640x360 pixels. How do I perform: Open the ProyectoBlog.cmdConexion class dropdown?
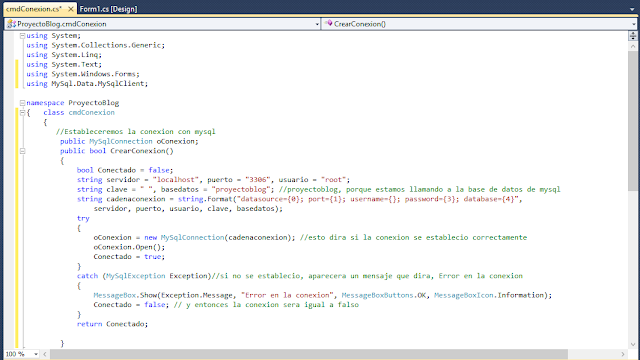[x=162, y=24]
